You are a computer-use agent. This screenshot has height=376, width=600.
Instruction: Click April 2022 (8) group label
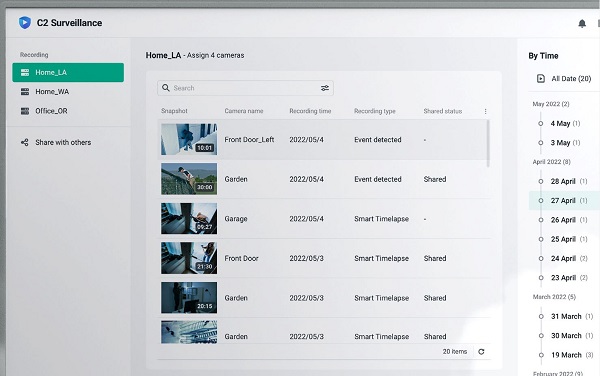tap(551, 162)
